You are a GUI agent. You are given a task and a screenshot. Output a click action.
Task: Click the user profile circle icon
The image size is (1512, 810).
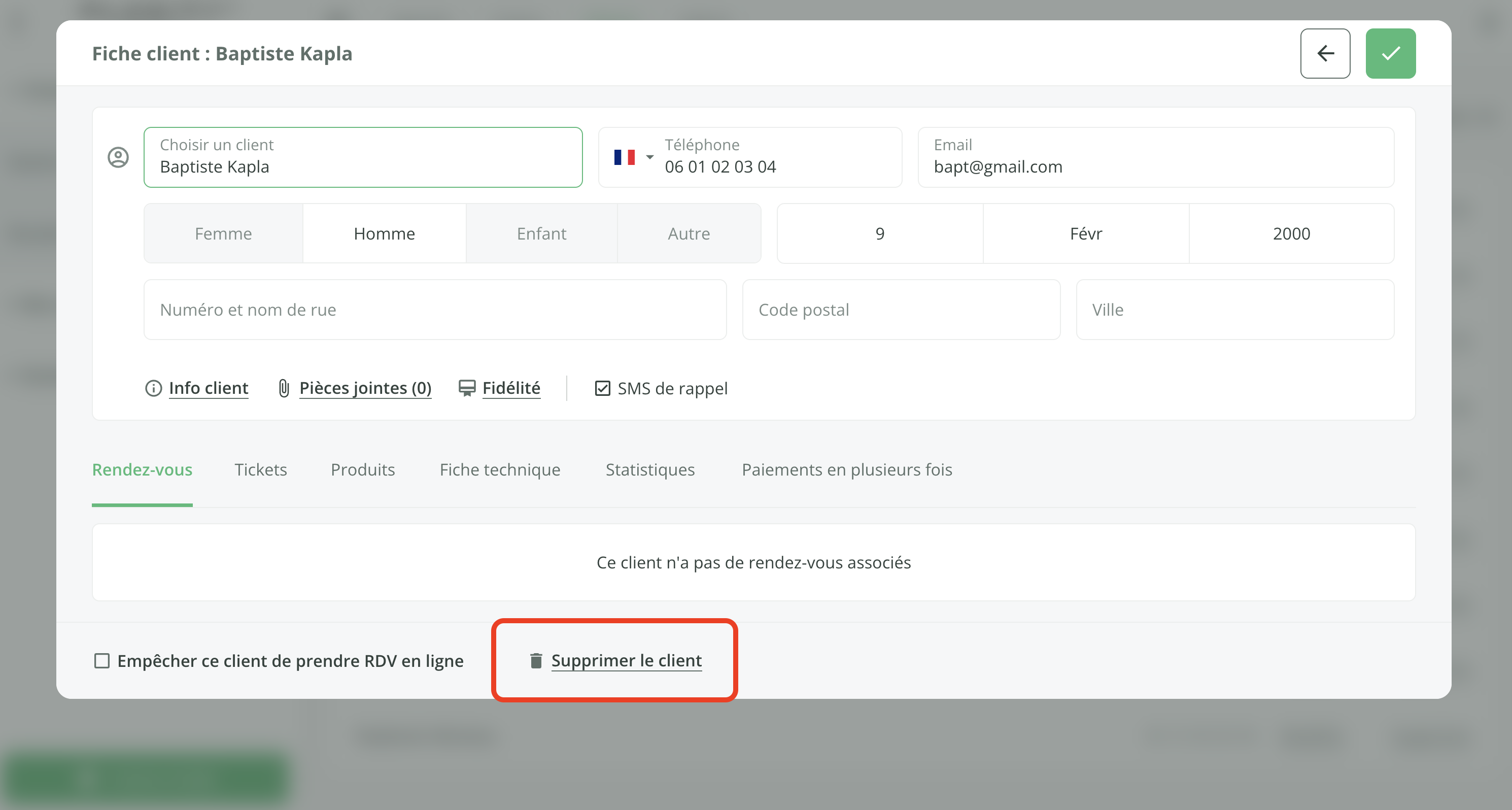pyautogui.click(x=118, y=157)
